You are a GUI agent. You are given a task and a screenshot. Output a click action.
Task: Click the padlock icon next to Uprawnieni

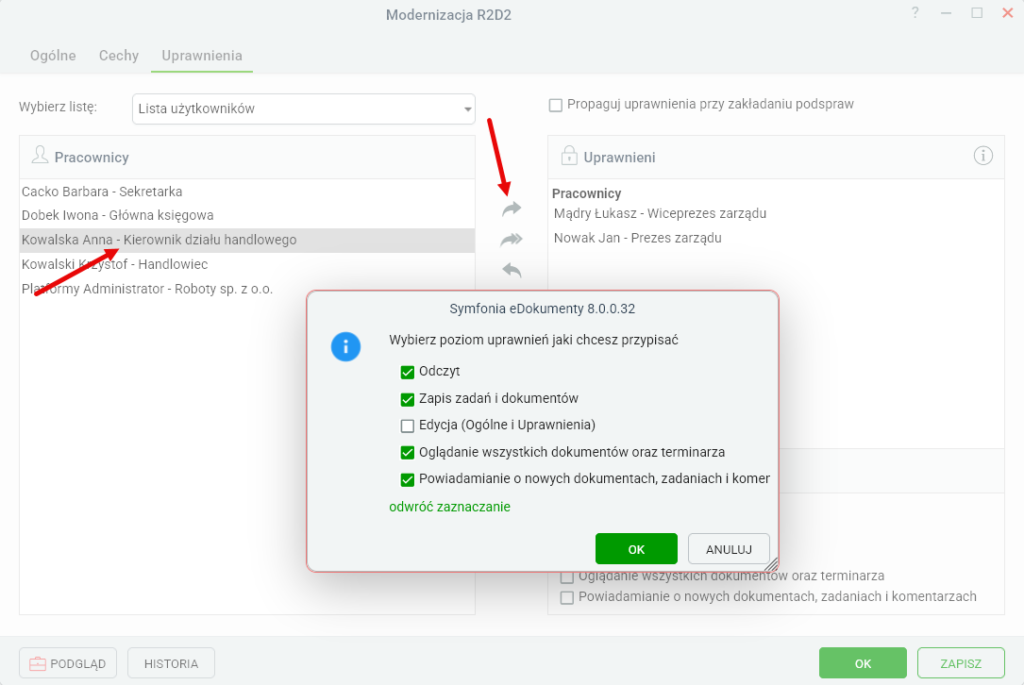(x=569, y=155)
